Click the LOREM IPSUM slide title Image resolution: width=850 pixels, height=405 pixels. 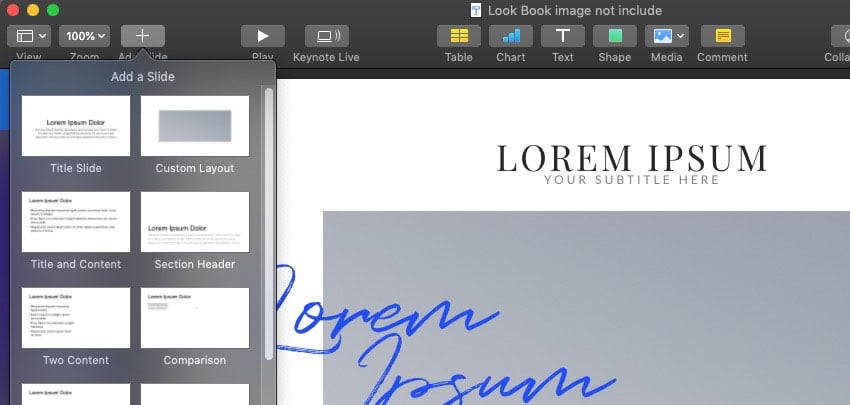(632, 158)
